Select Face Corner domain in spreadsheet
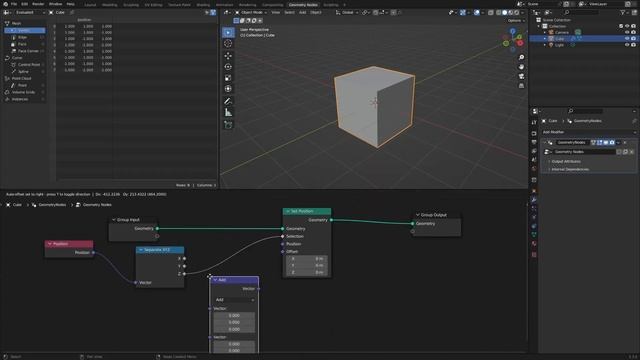 [x=25, y=51]
